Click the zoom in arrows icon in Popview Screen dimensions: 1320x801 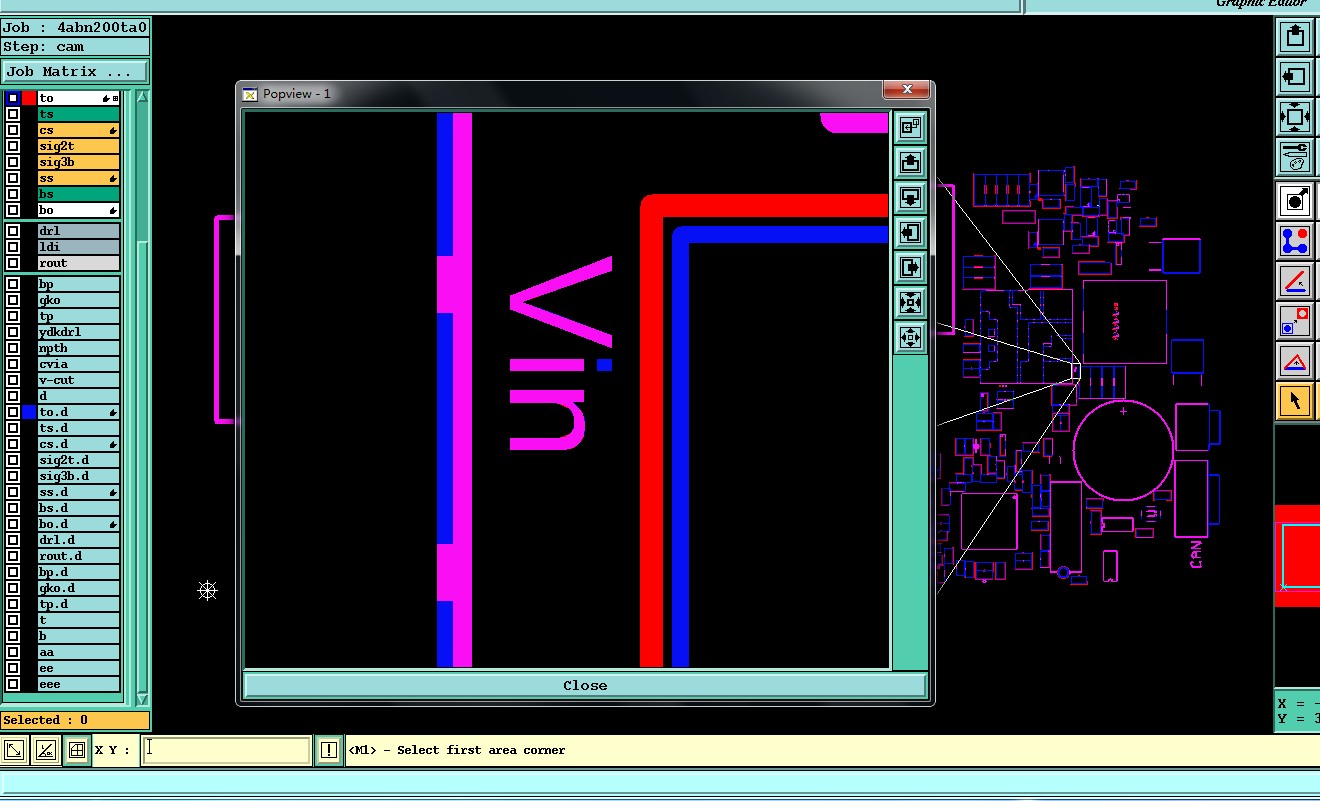(x=910, y=302)
